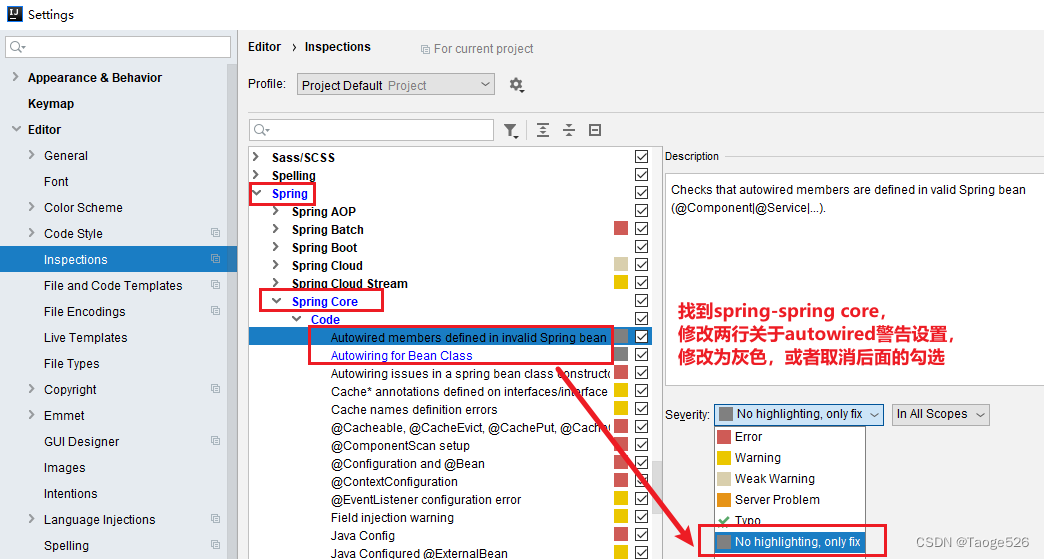This screenshot has height=559, width=1044.
Task: Click the IntelliJ logo in title bar
Action: (x=14, y=14)
